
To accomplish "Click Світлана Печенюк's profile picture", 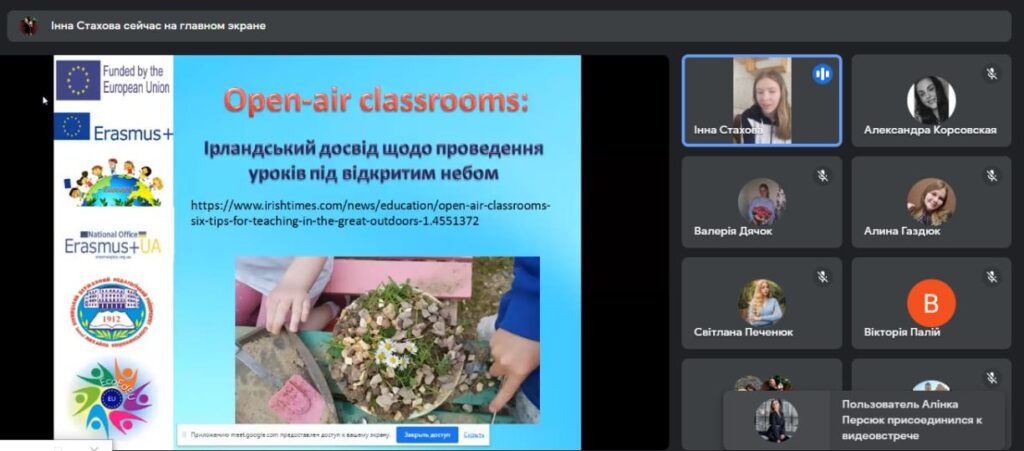I will [761, 302].
